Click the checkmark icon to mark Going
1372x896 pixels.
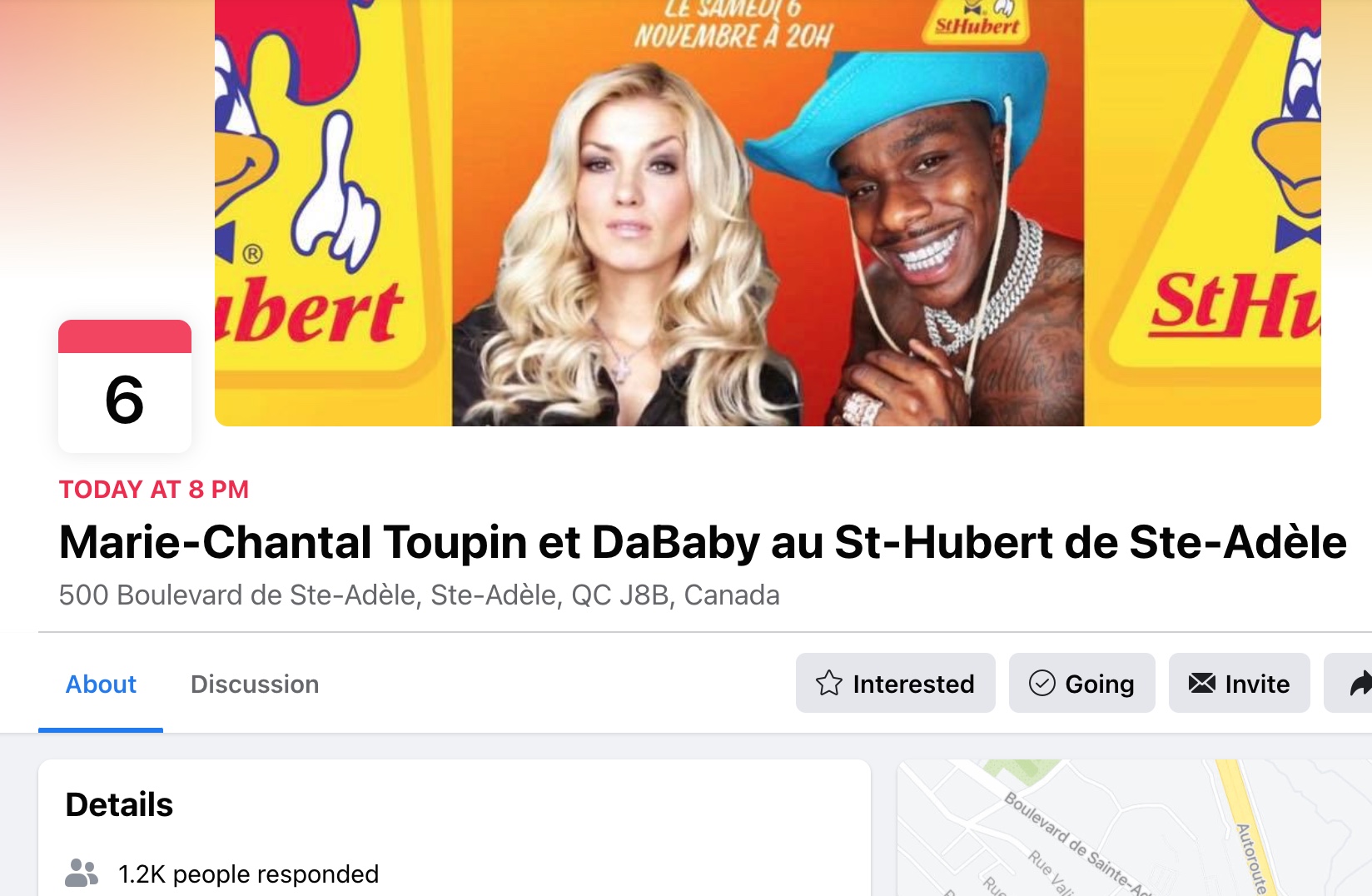[x=1041, y=683]
